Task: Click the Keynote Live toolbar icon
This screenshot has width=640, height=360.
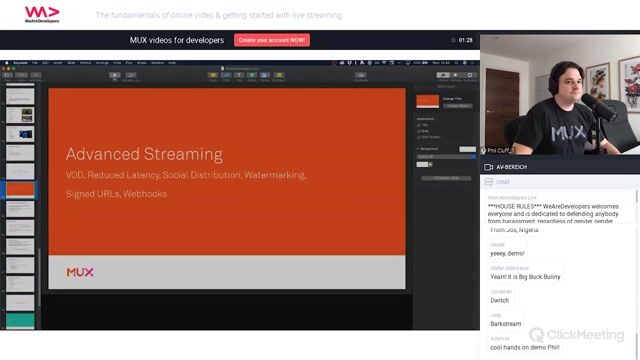Action: (131, 76)
